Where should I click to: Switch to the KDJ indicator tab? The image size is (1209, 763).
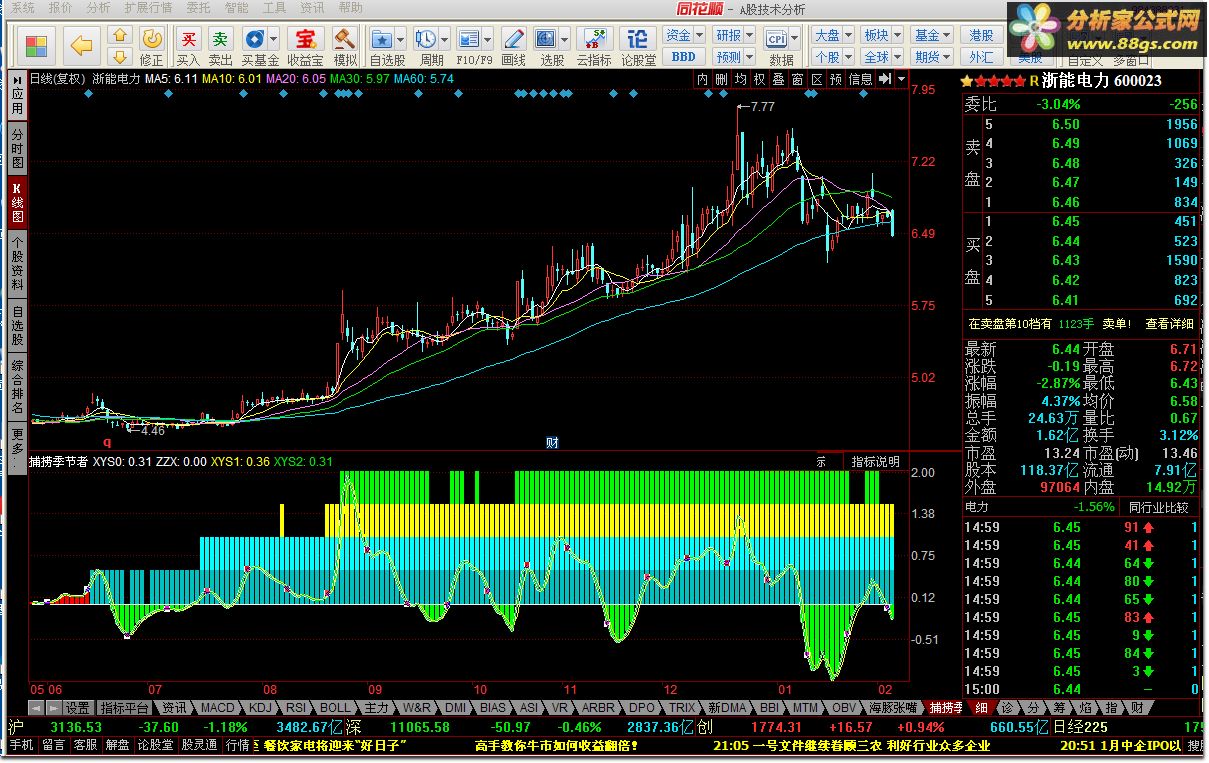(261, 707)
